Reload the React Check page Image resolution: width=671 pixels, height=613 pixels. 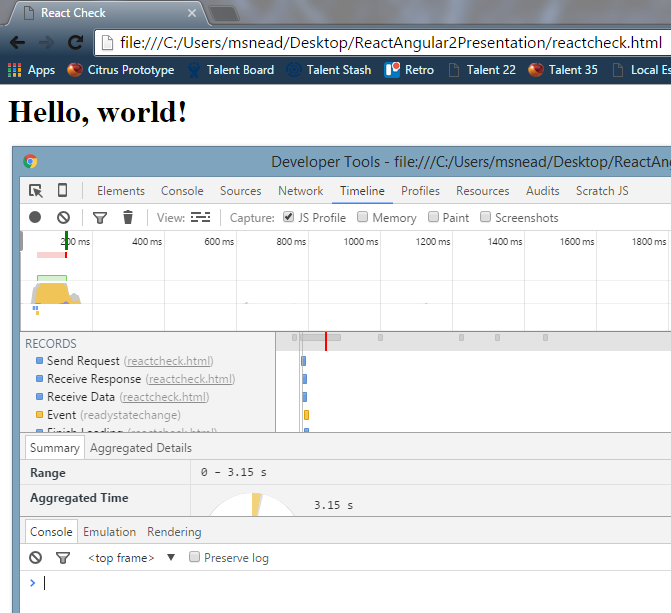coord(76,42)
